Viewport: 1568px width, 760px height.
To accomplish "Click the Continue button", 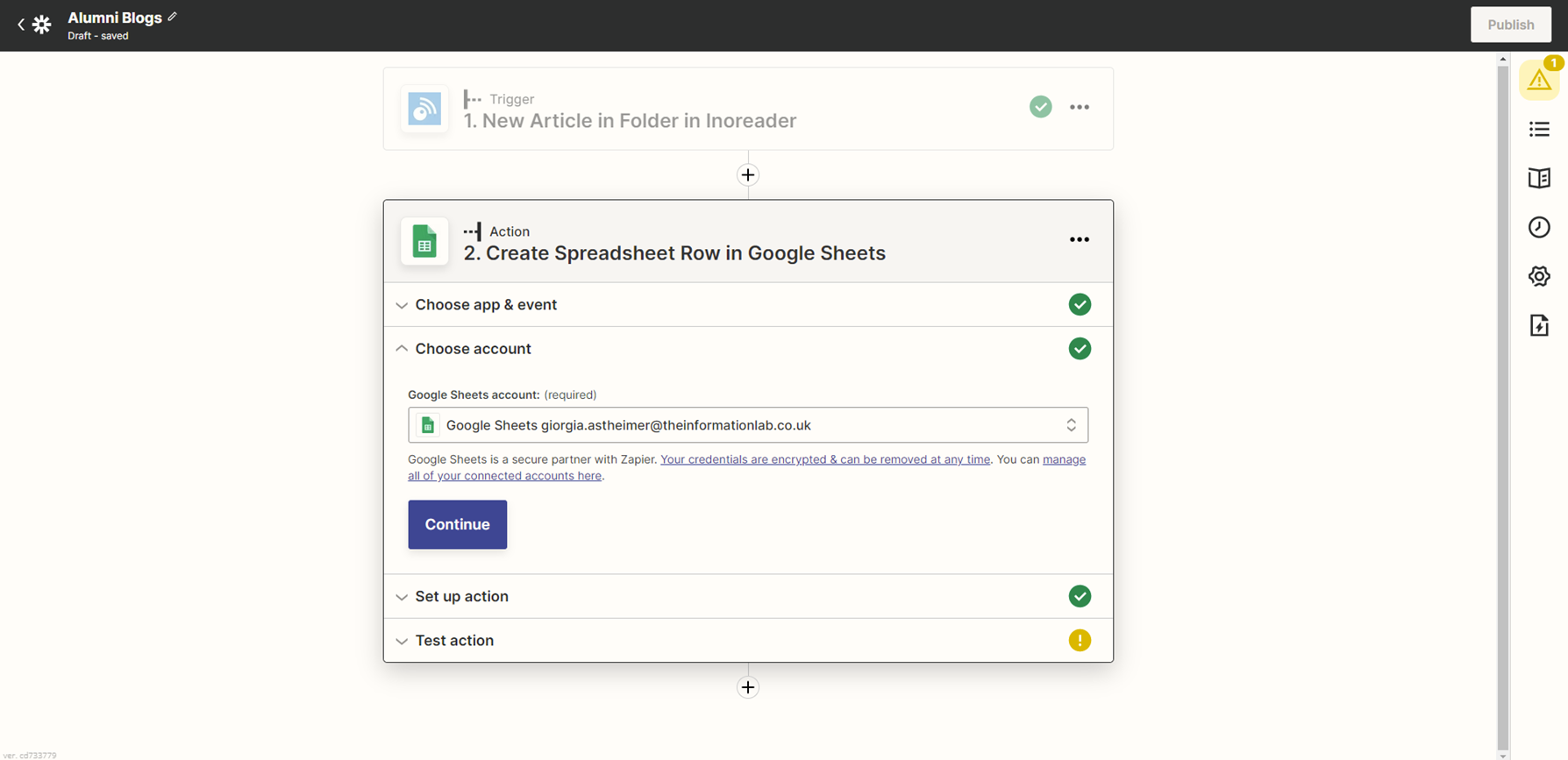I will 458,524.
